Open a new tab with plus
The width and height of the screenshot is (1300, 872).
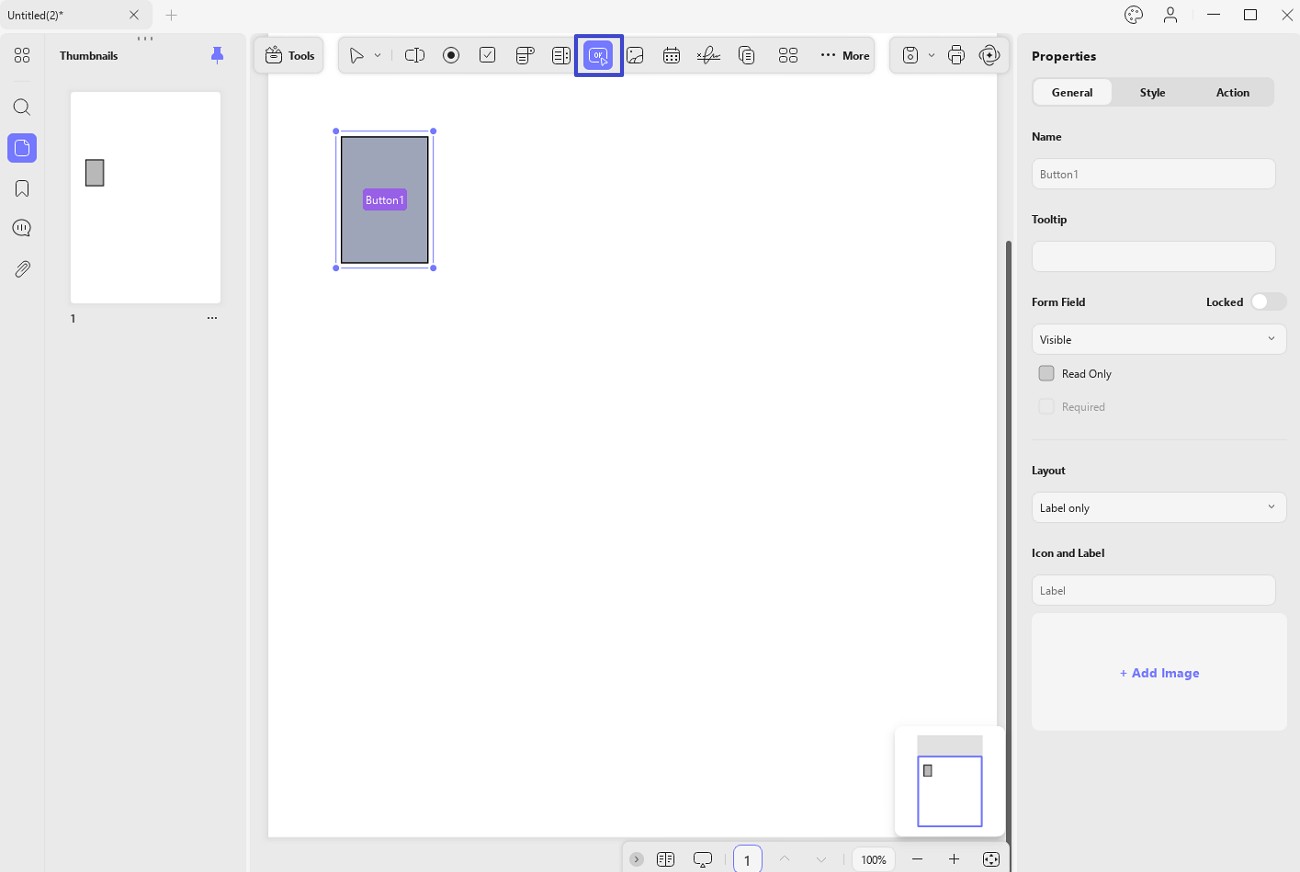[x=171, y=15]
